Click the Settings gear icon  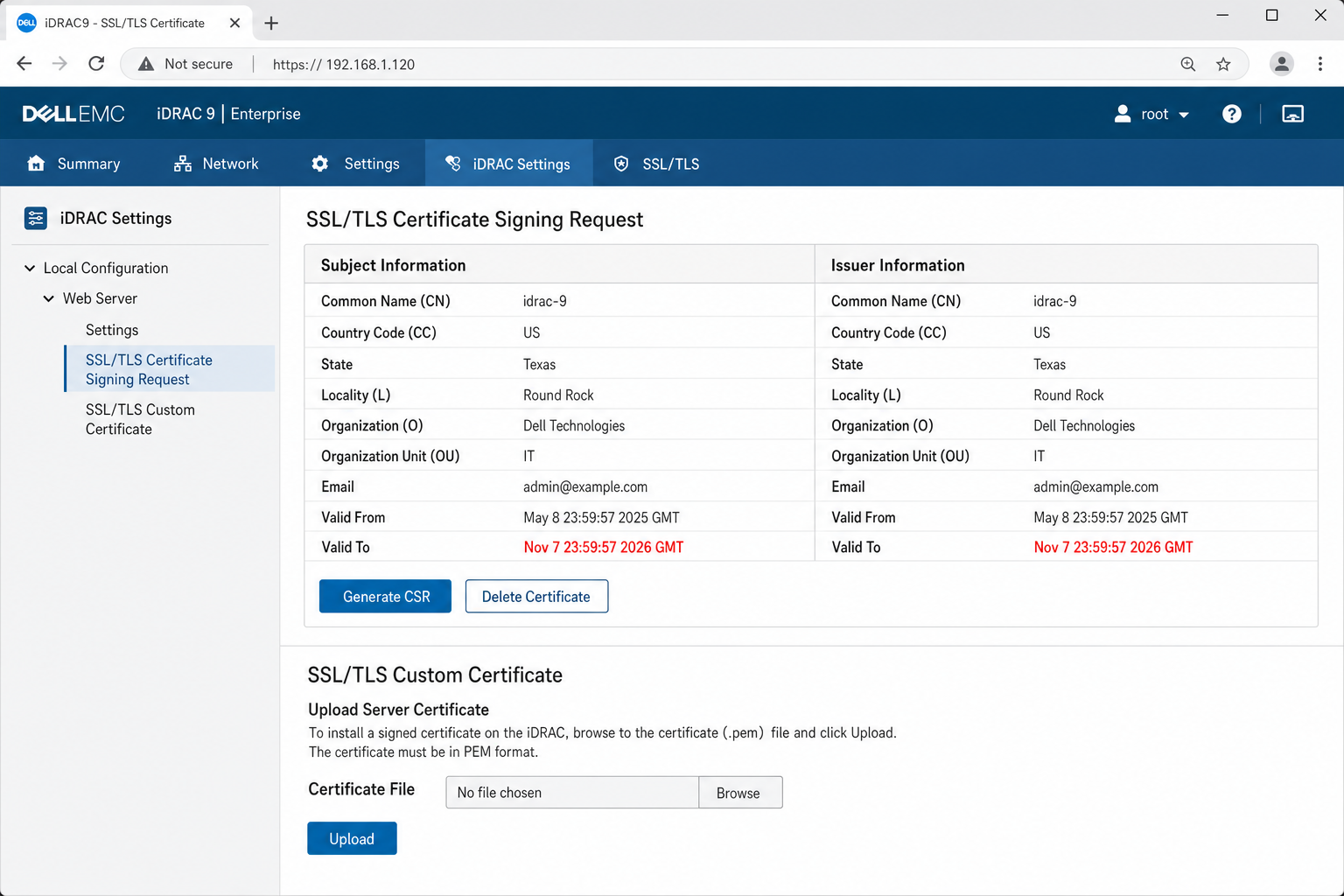coord(320,164)
